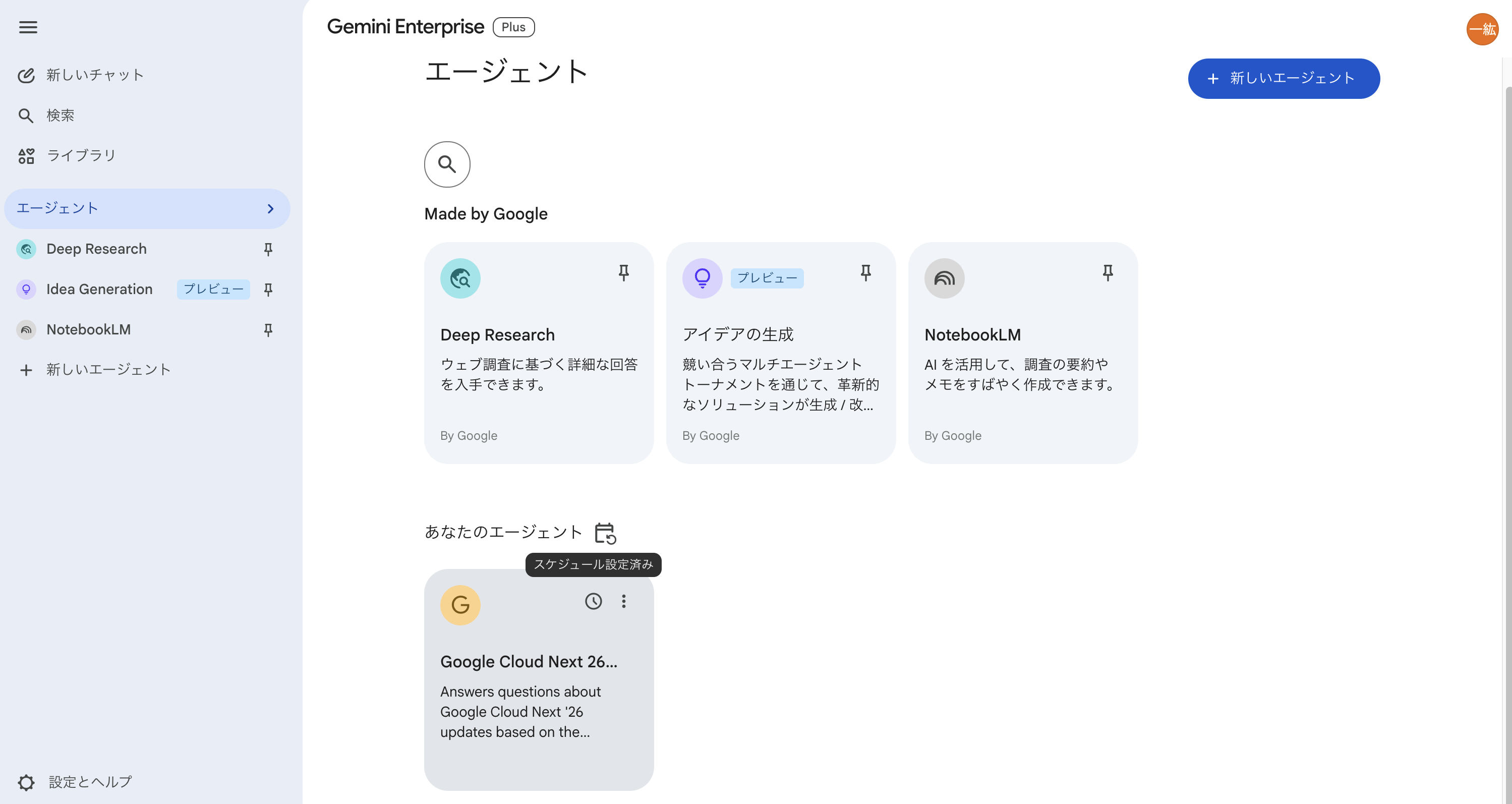Click 新しいエージェント link in sidebar

coord(108,370)
